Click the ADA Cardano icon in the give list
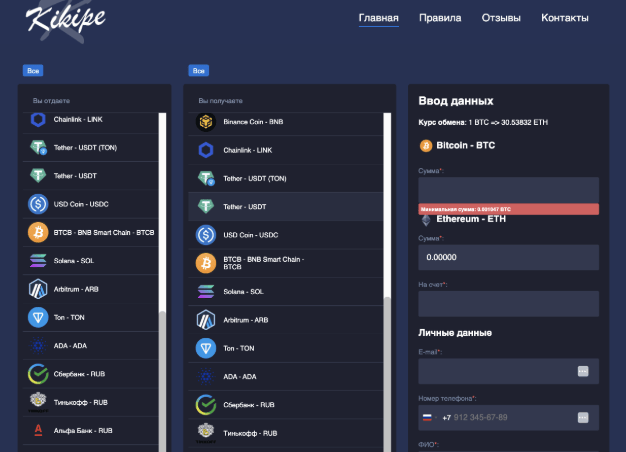Viewport: 626px width, 452px height. pos(38,346)
